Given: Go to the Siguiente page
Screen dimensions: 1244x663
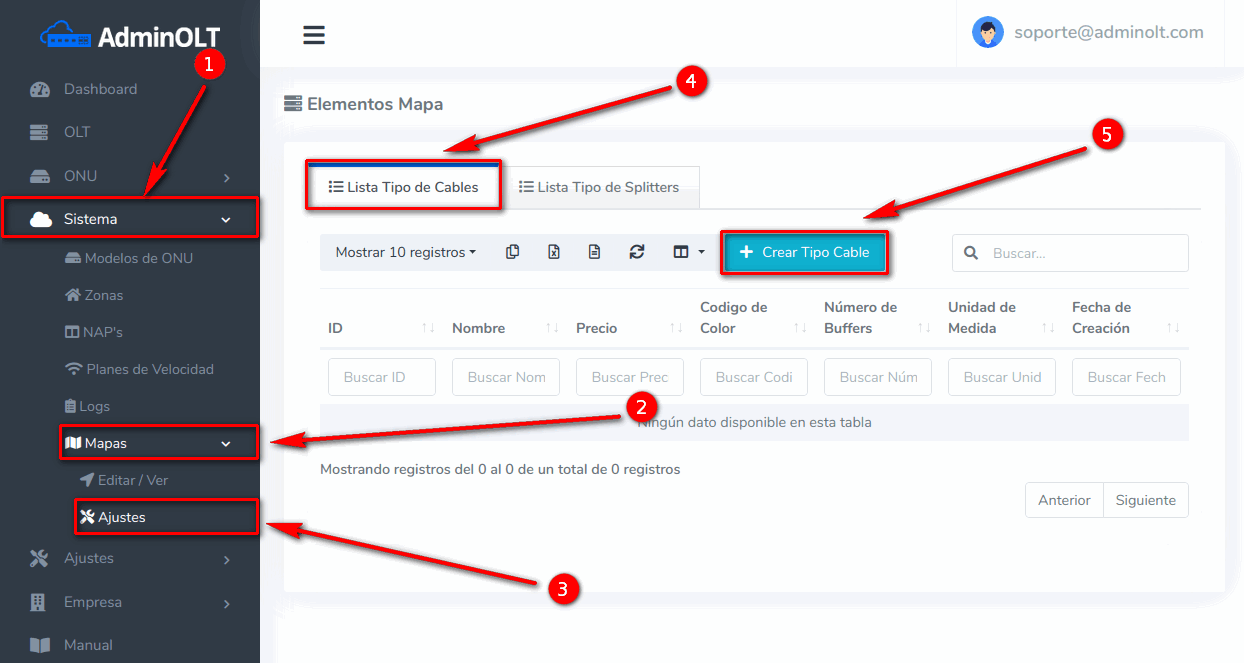Looking at the screenshot, I should pos(1145,500).
